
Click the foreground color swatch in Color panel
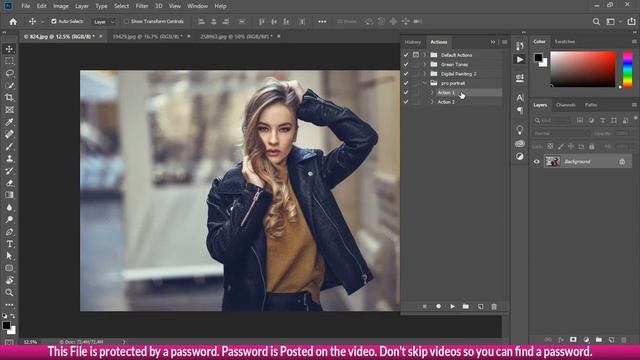coord(538,58)
